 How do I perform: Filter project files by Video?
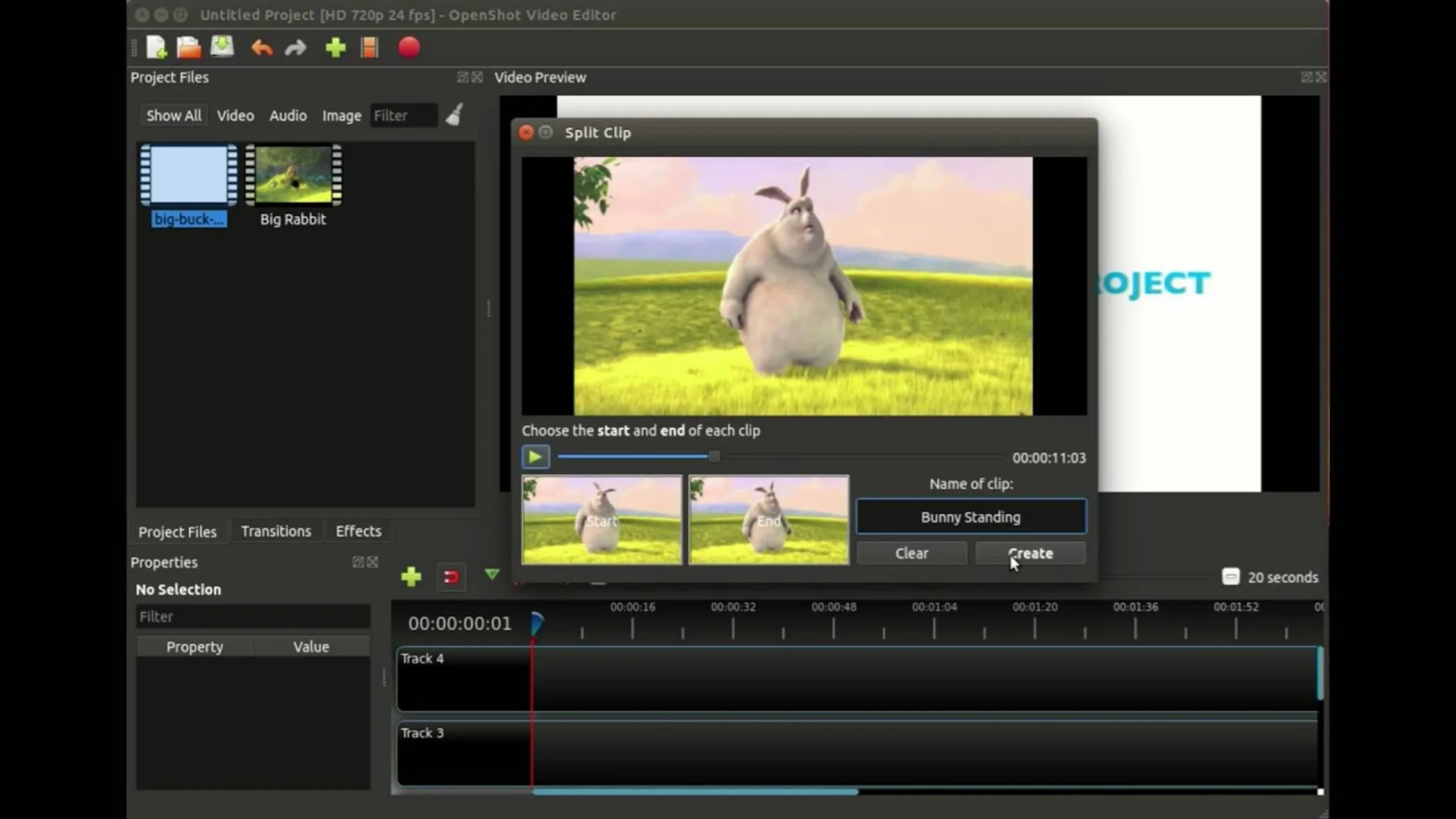coord(235,115)
